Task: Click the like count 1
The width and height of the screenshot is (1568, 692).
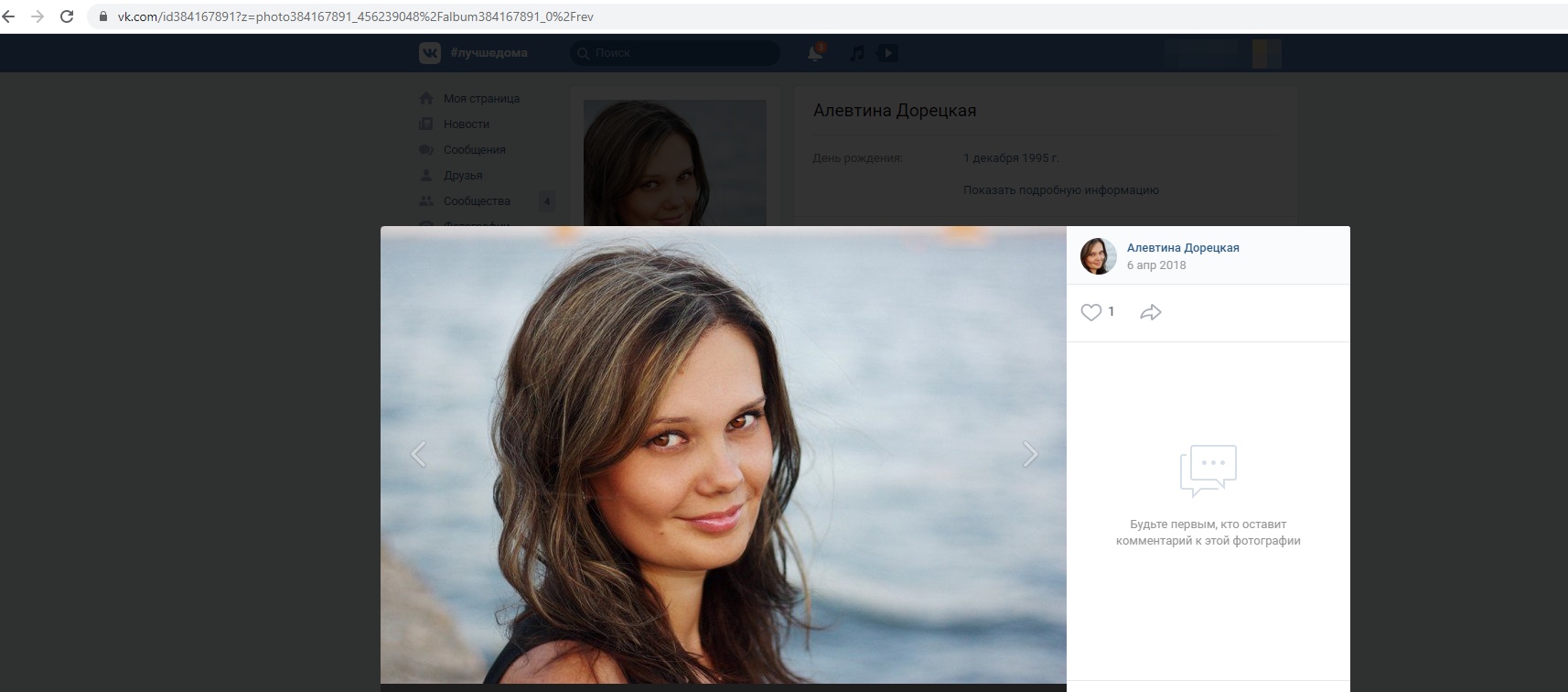Action: (1112, 312)
